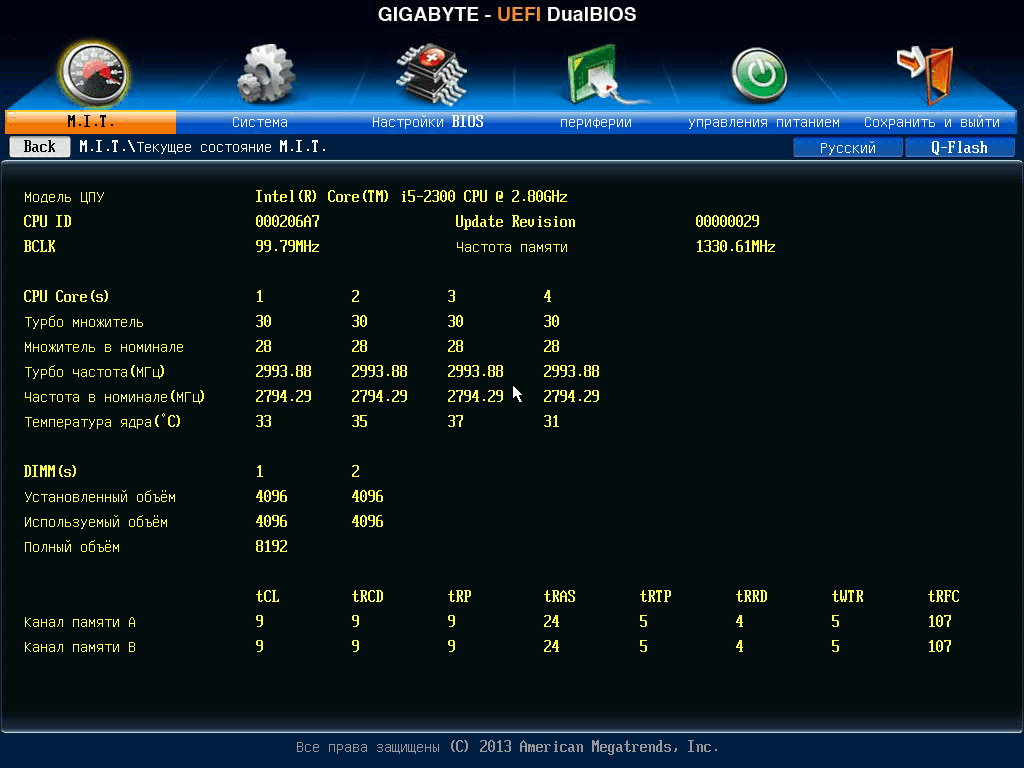Screen dimensions: 1024x768
Task: Go to Настройки BIOS tab
Action: tap(428, 122)
